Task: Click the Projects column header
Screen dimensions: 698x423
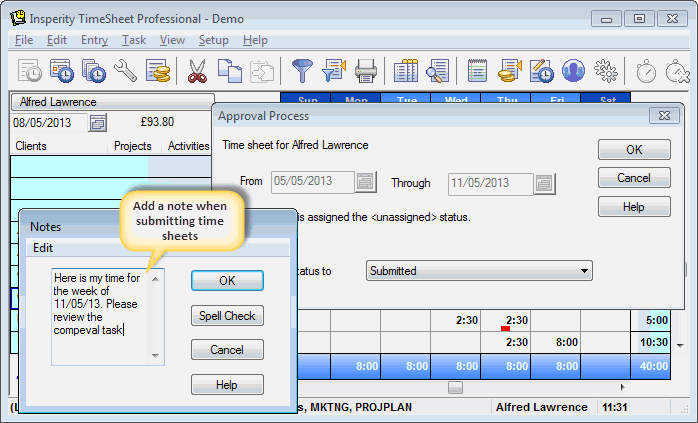Action: pos(134,146)
